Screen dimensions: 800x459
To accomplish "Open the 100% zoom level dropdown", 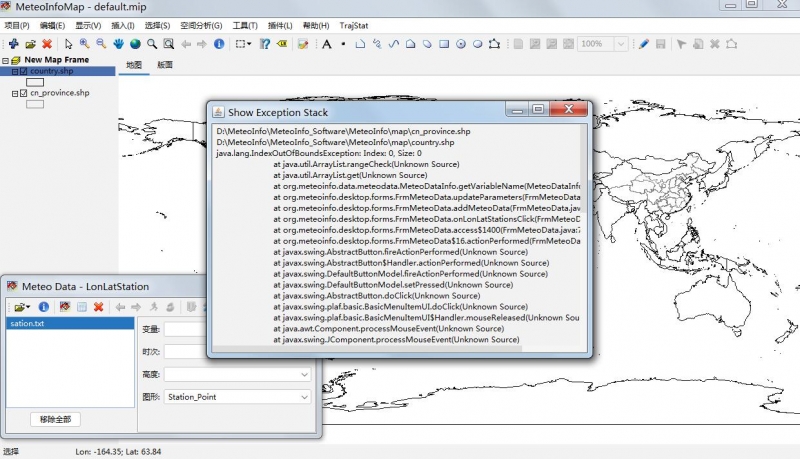I will point(622,44).
